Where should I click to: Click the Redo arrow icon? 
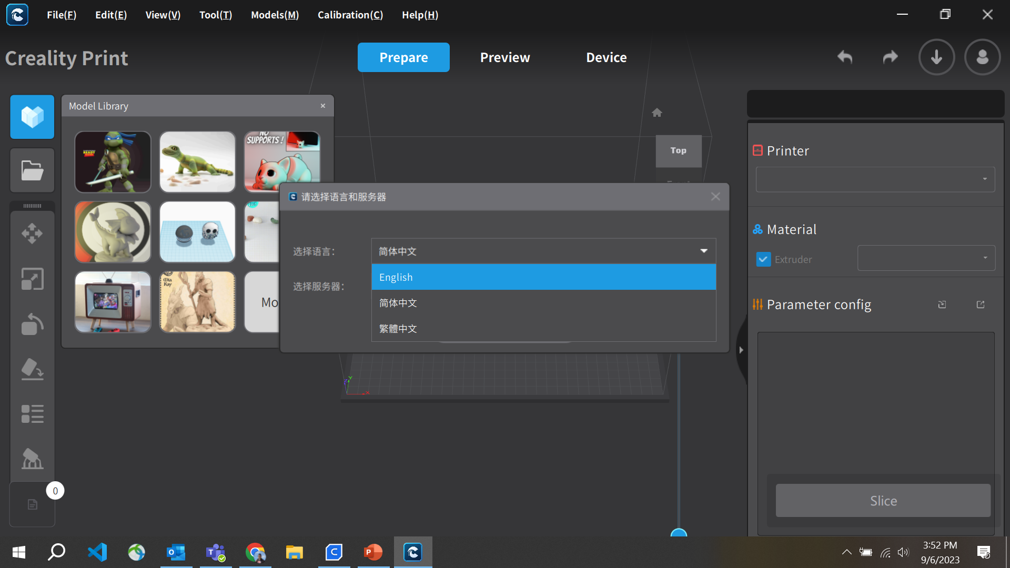point(890,57)
